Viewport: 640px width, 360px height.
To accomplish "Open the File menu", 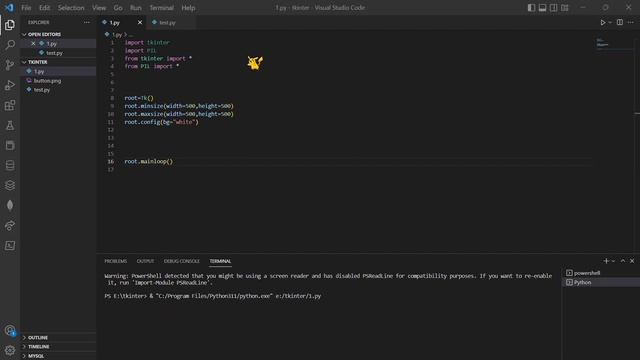I will click(x=26, y=8).
